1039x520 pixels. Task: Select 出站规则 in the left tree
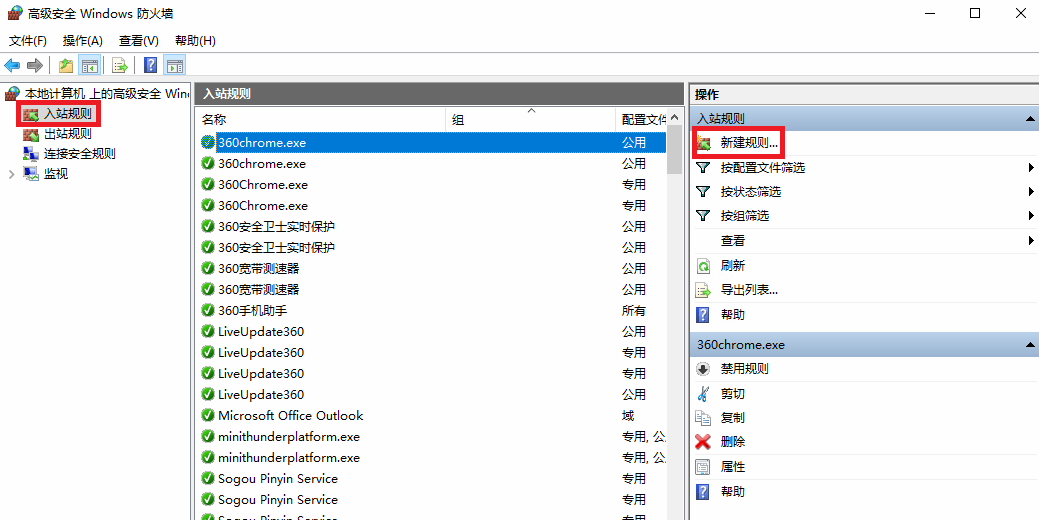pos(67,134)
